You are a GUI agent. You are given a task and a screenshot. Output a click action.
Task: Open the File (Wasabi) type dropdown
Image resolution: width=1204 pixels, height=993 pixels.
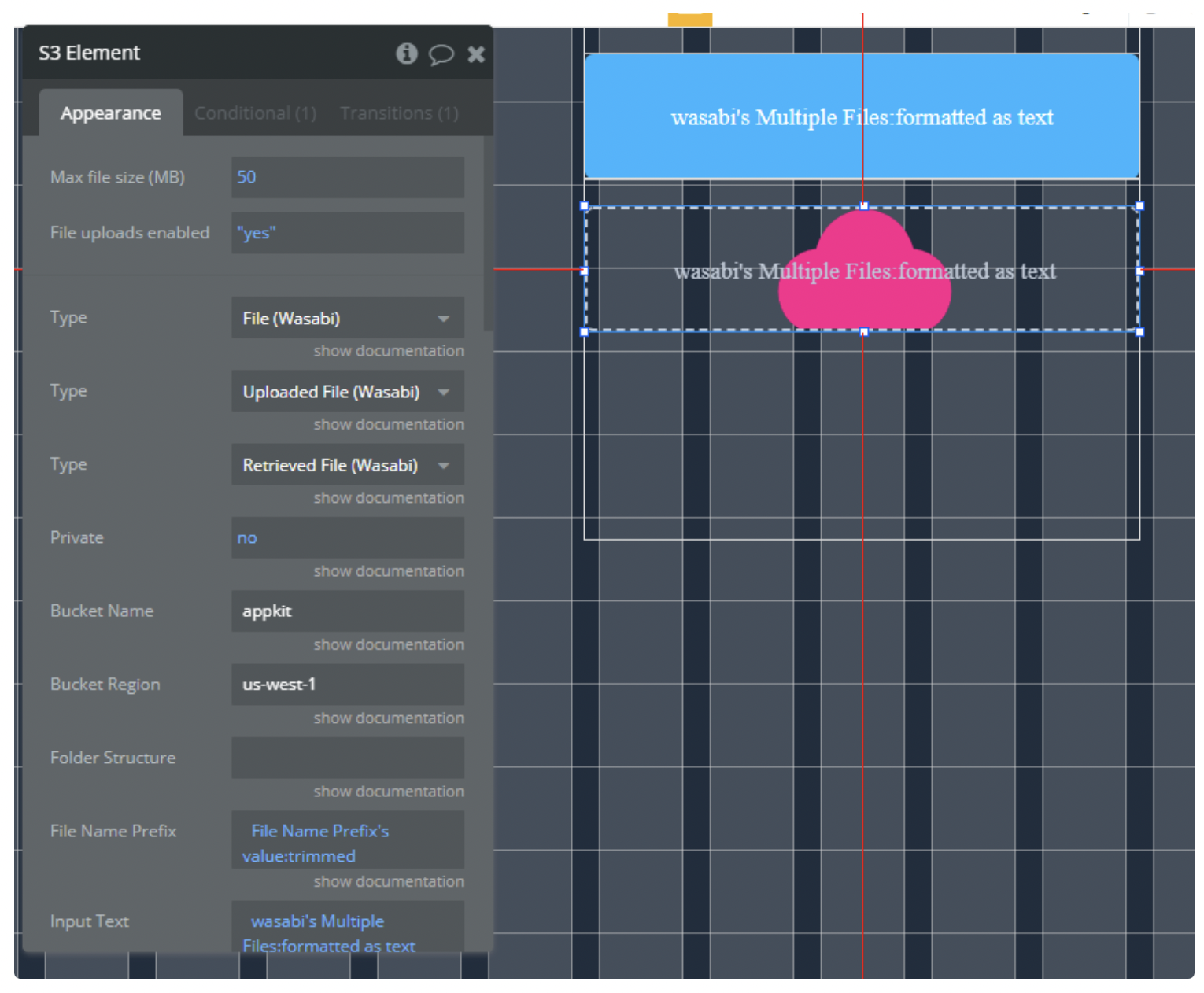348,318
